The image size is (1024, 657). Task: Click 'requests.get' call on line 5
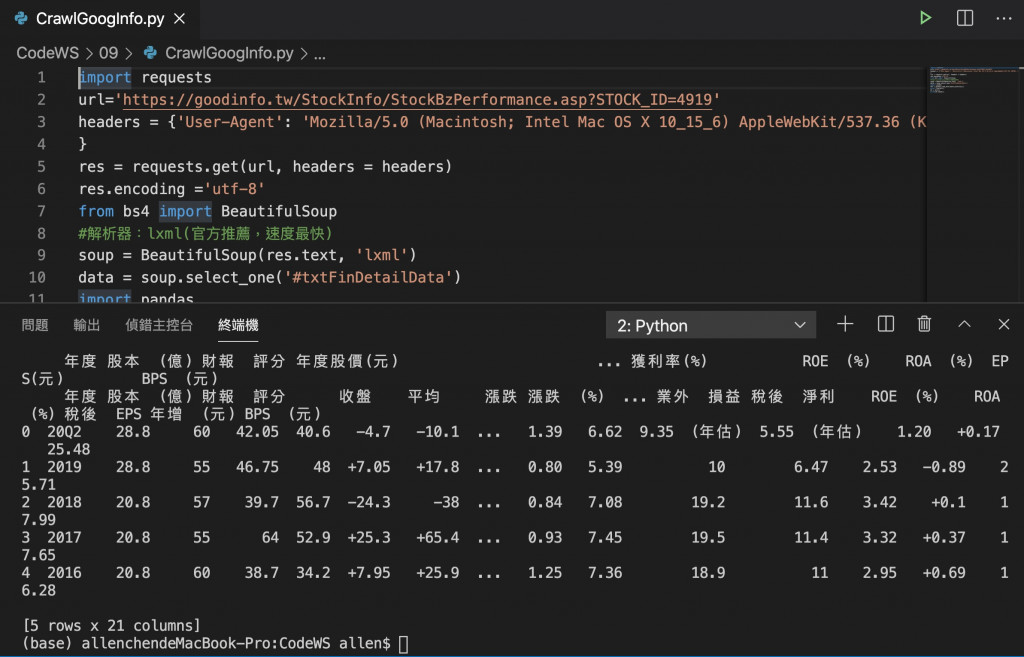(x=185, y=167)
